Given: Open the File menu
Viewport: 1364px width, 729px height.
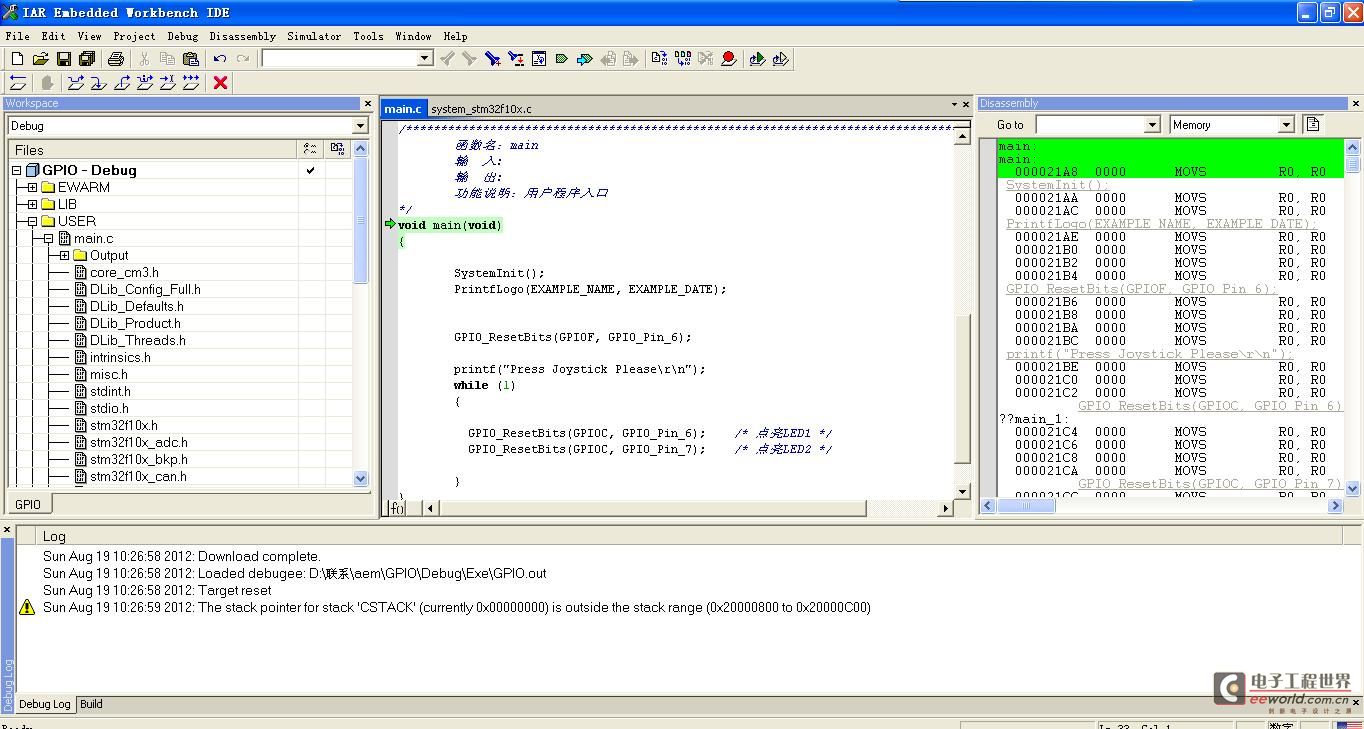Looking at the screenshot, I should pyautogui.click(x=17, y=36).
